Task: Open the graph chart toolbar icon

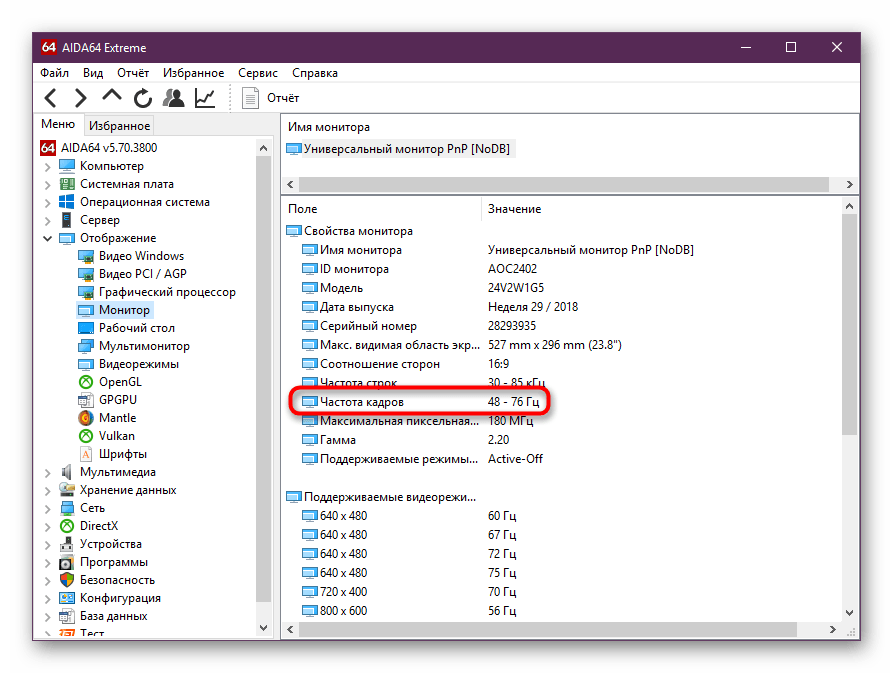Action: (x=205, y=98)
